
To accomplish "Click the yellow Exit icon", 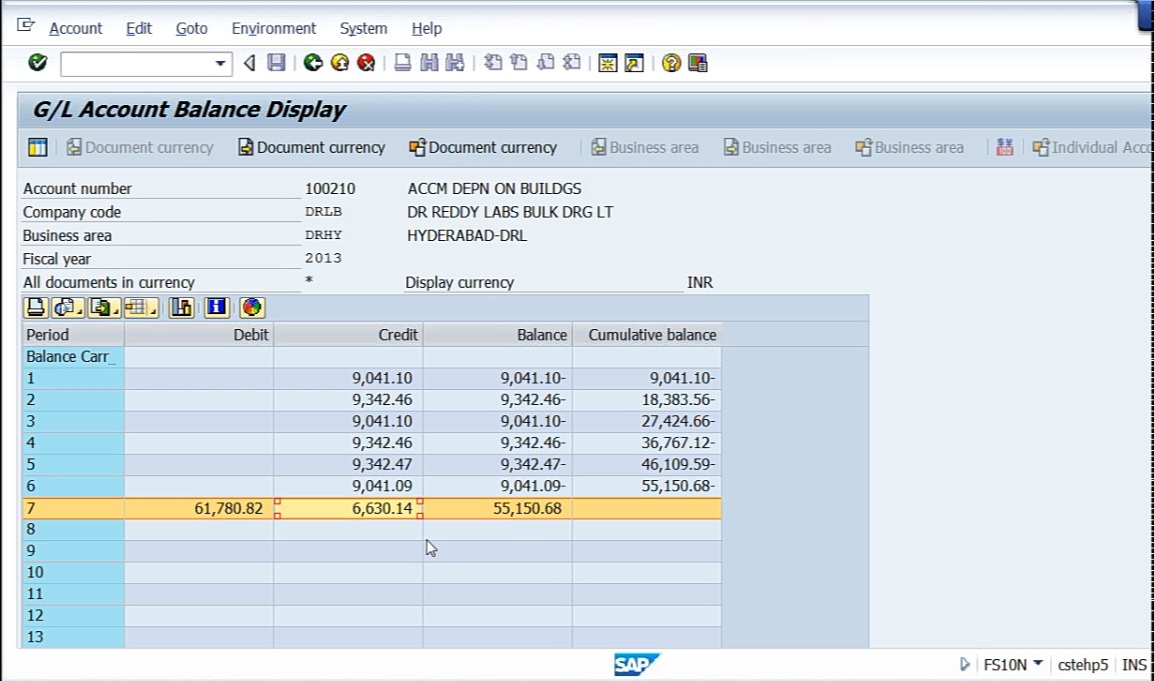I will [340, 63].
